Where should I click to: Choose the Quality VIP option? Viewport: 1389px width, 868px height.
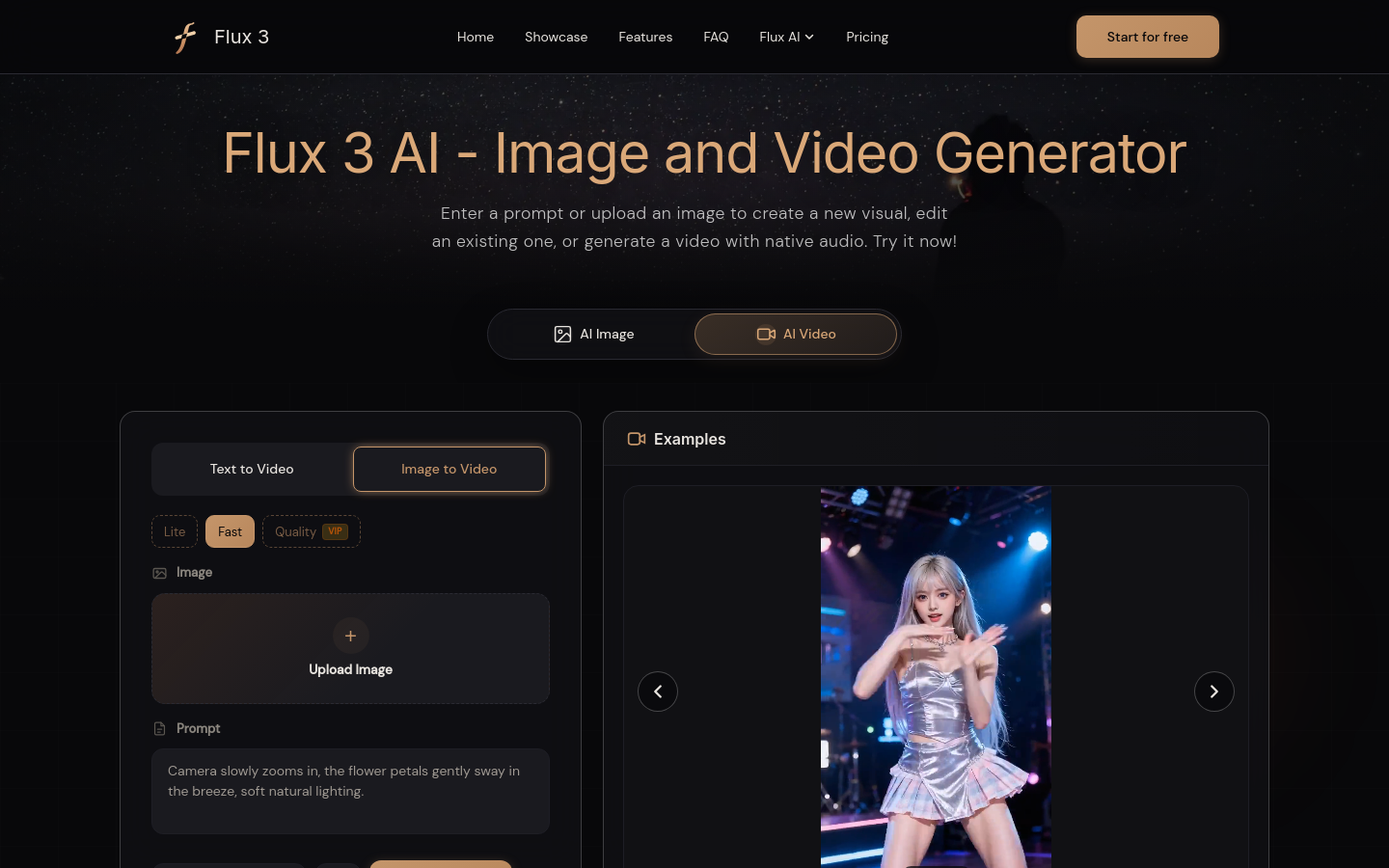coord(312,531)
